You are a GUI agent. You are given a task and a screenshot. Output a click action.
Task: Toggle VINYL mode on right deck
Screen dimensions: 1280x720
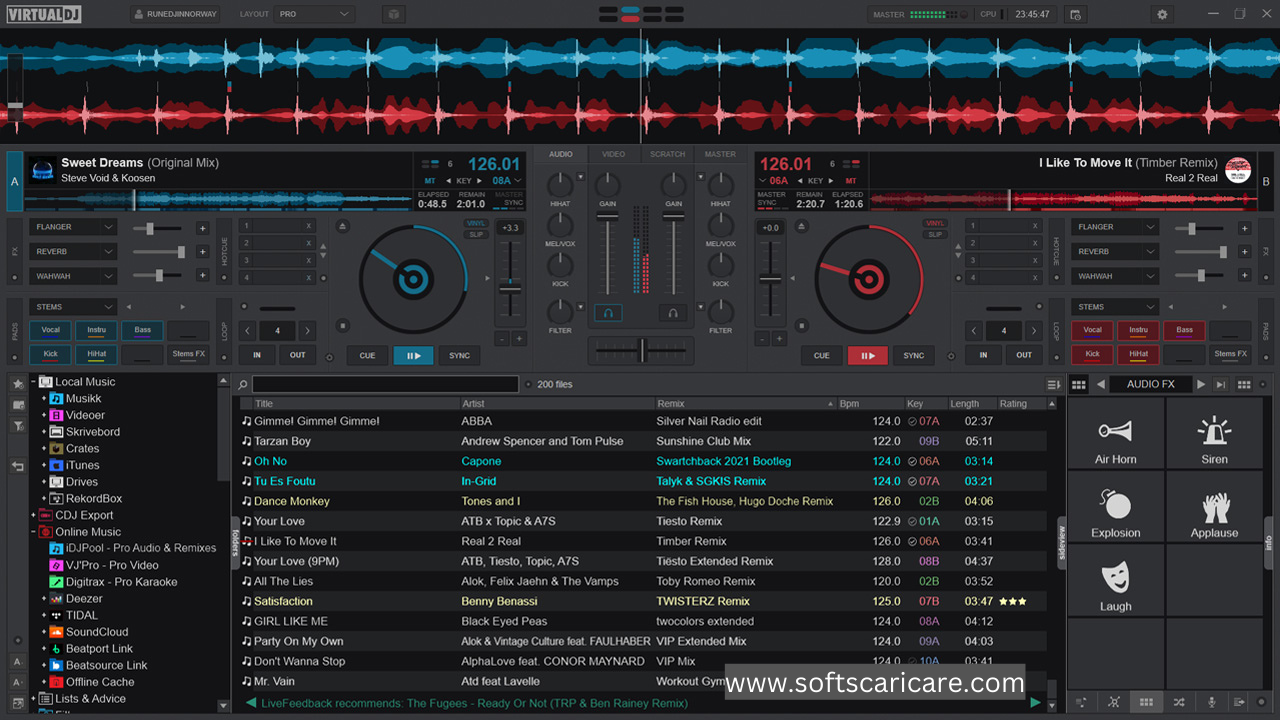(x=935, y=224)
